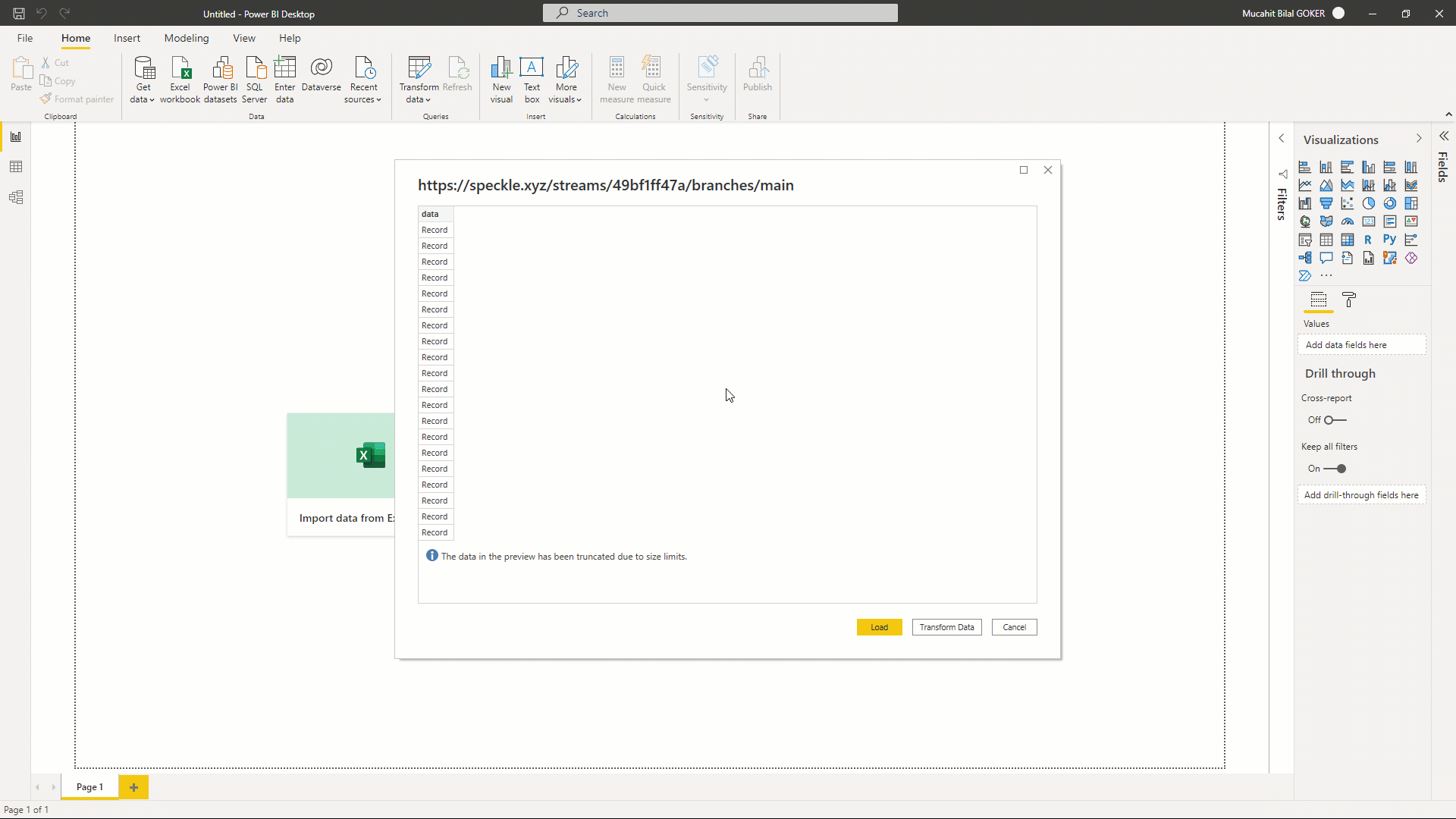The width and height of the screenshot is (1456, 819).
Task: Click the Python visual icon
Action: pyautogui.click(x=1390, y=239)
